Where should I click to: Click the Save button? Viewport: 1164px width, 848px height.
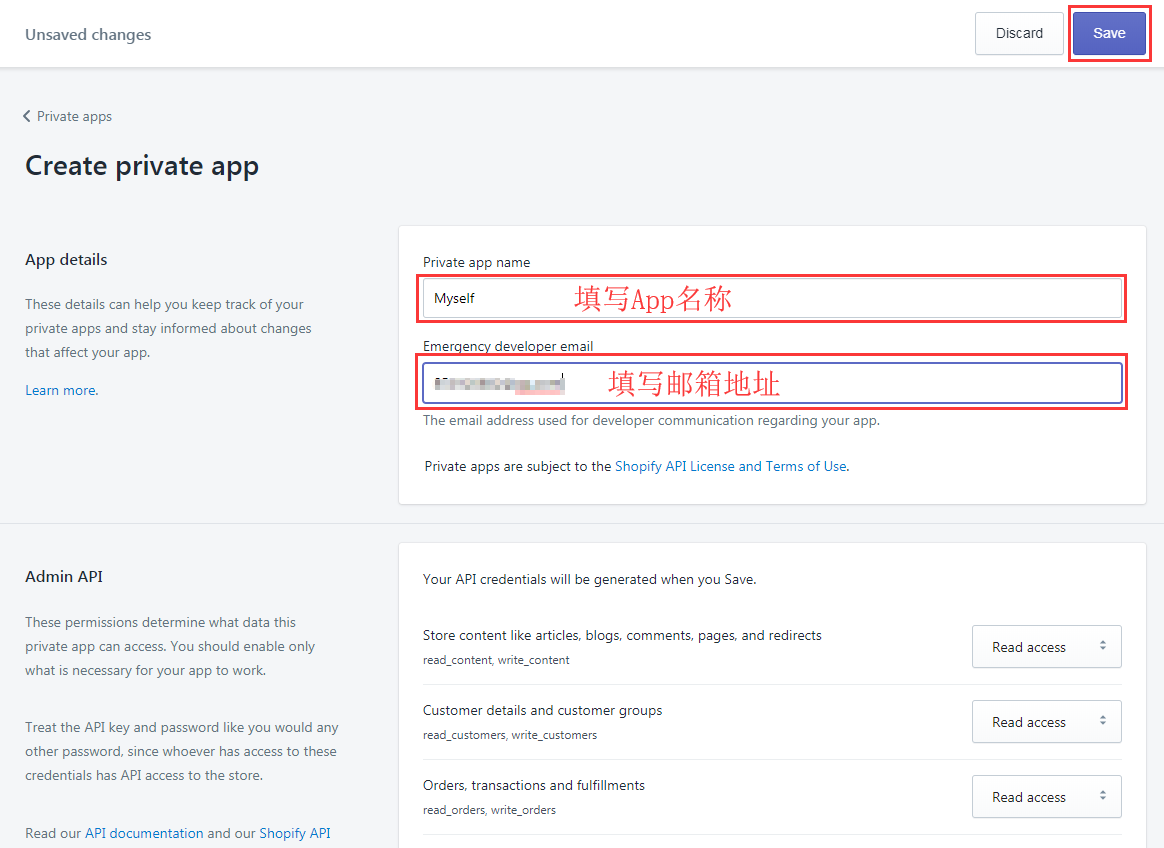point(1109,33)
